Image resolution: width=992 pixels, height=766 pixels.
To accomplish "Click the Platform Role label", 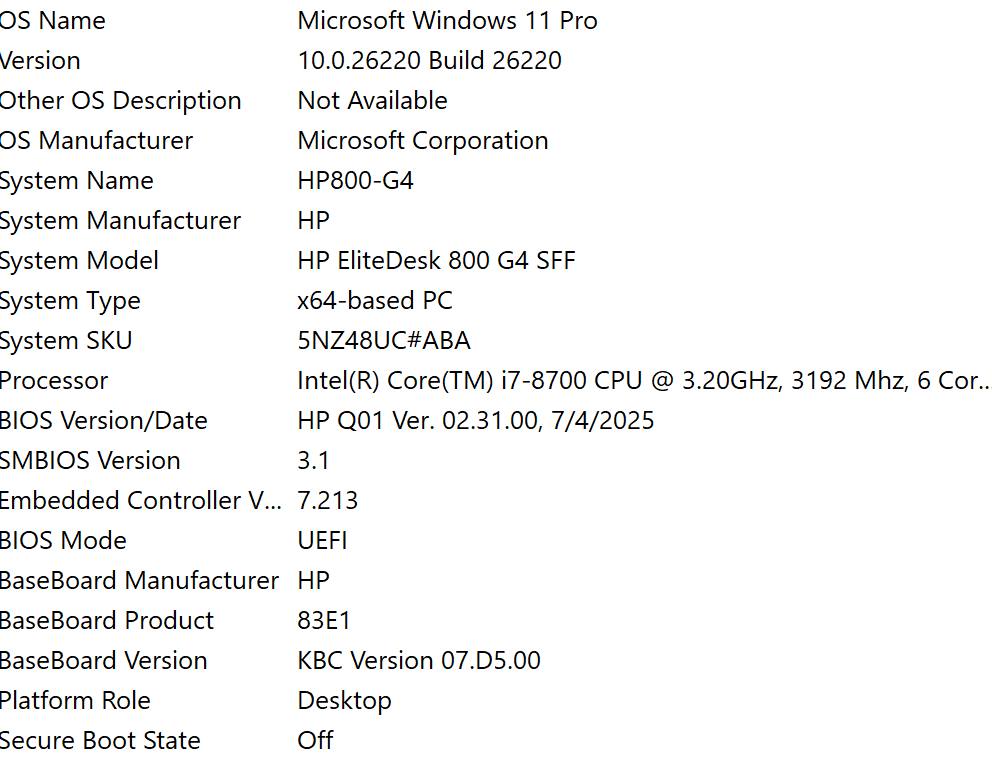I will point(75,701).
